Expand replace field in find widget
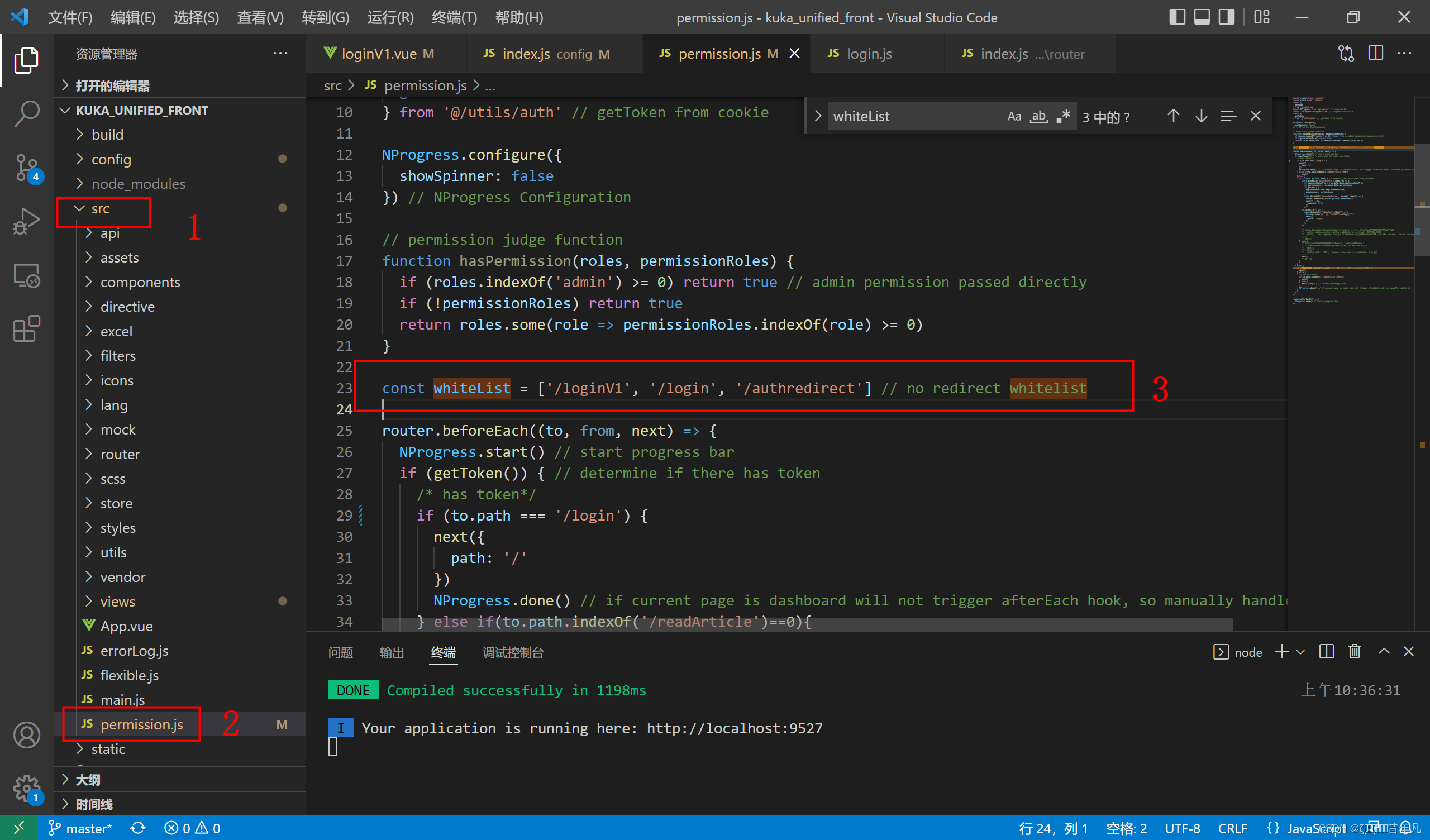 click(x=818, y=116)
